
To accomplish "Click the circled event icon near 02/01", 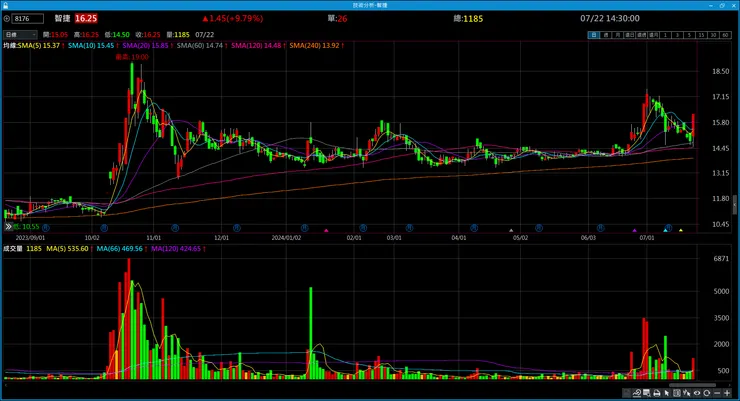I will pos(363,228).
